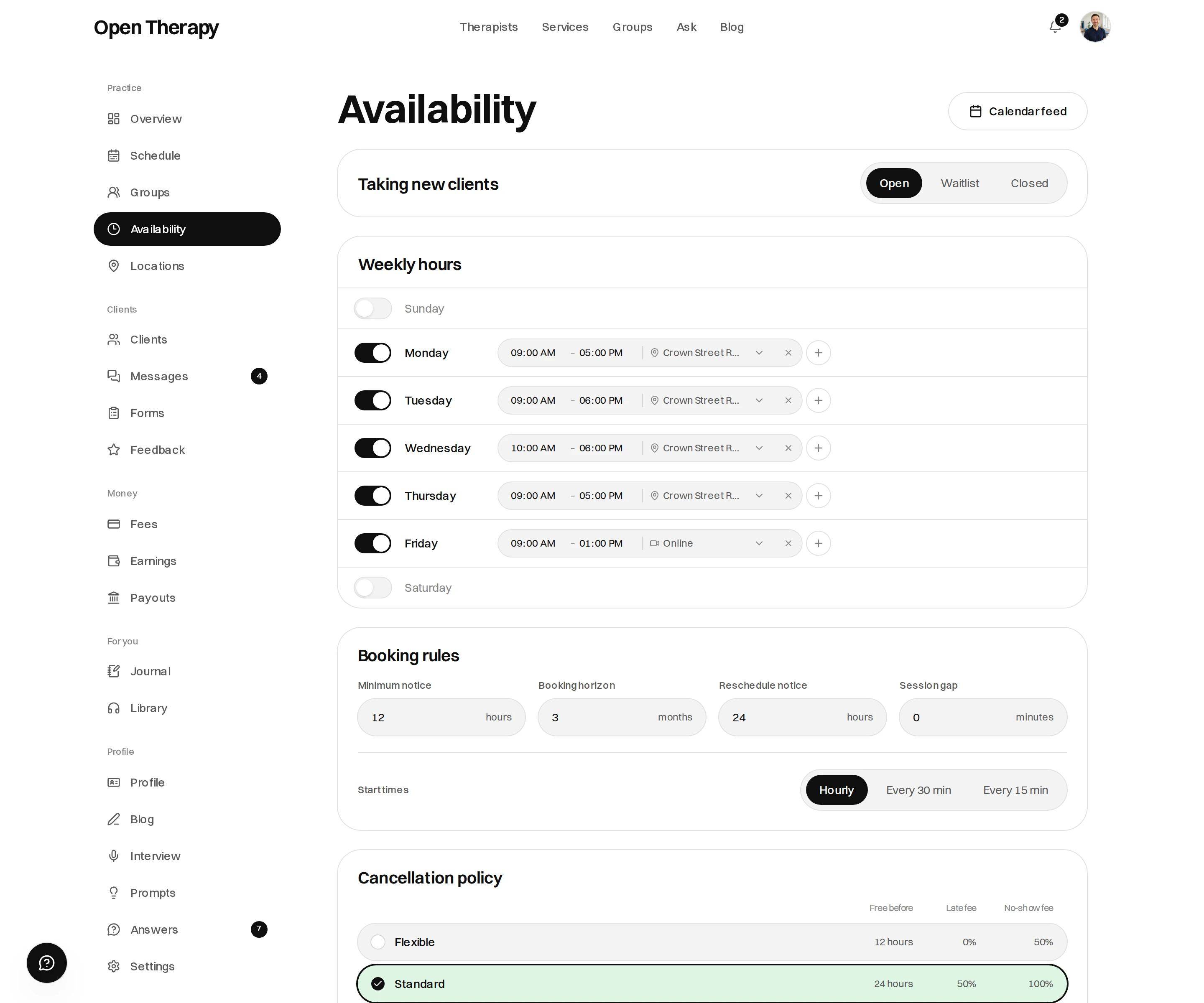The image size is (1204, 1003).
Task: Remove Friday's Online time slot with the X
Action: [x=788, y=543]
